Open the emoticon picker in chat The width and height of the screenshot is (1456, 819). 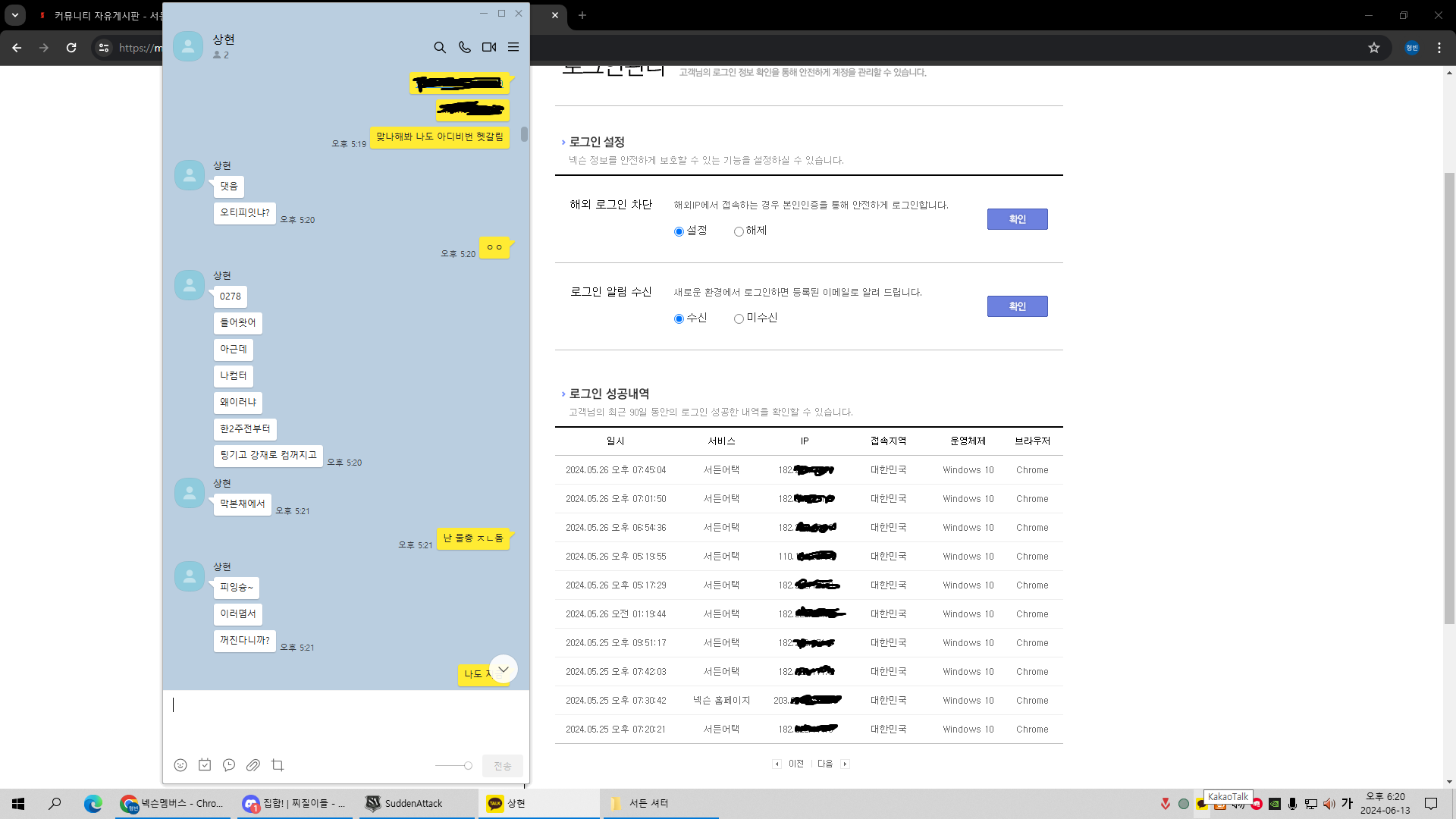click(x=180, y=765)
